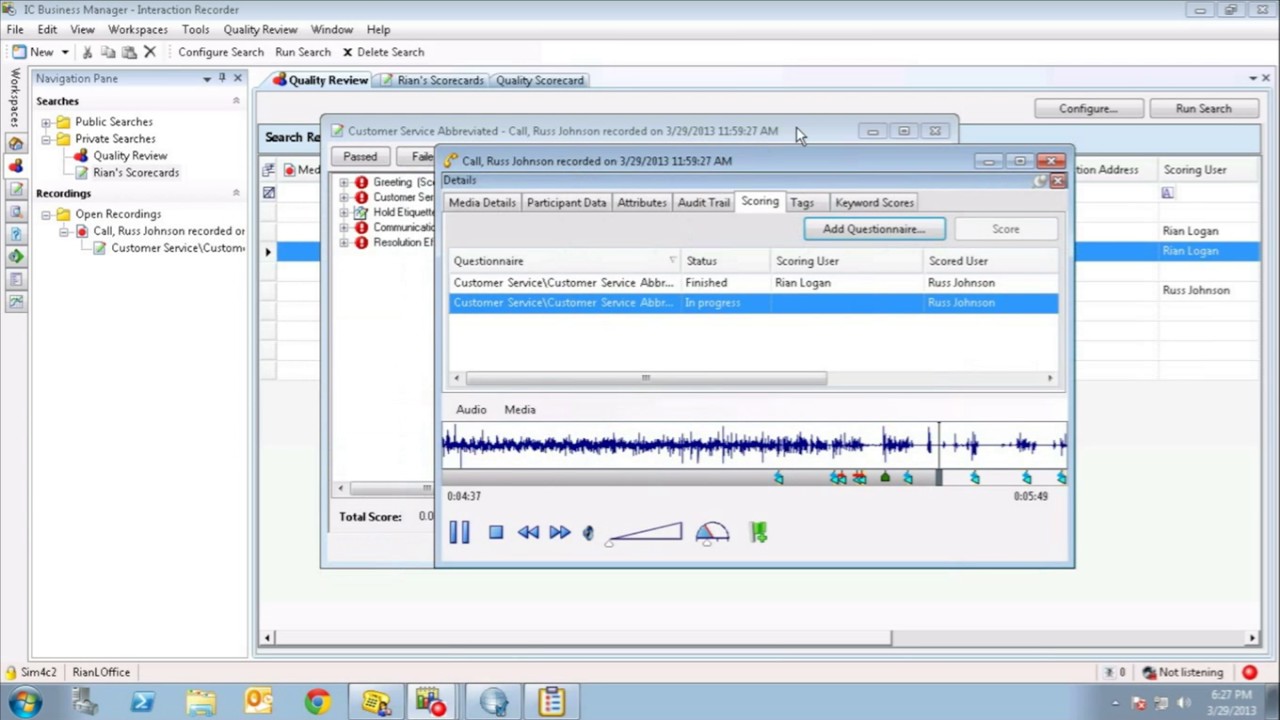Open the New button dropdown arrow

65,52
